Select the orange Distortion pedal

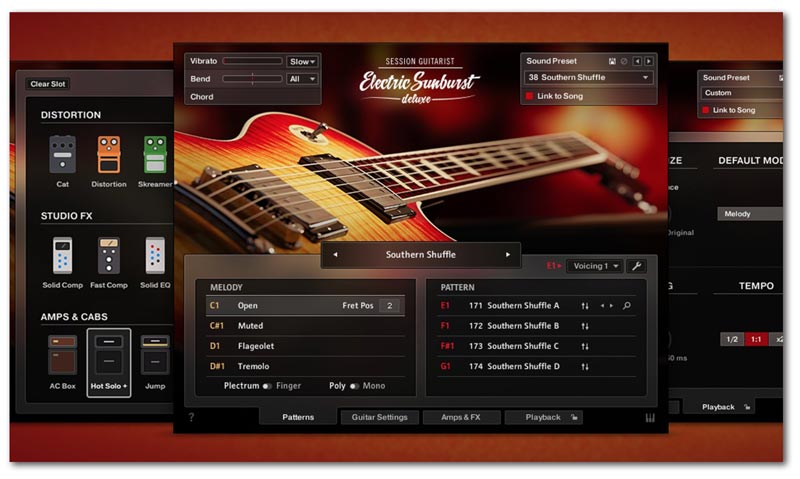[109, 155]
